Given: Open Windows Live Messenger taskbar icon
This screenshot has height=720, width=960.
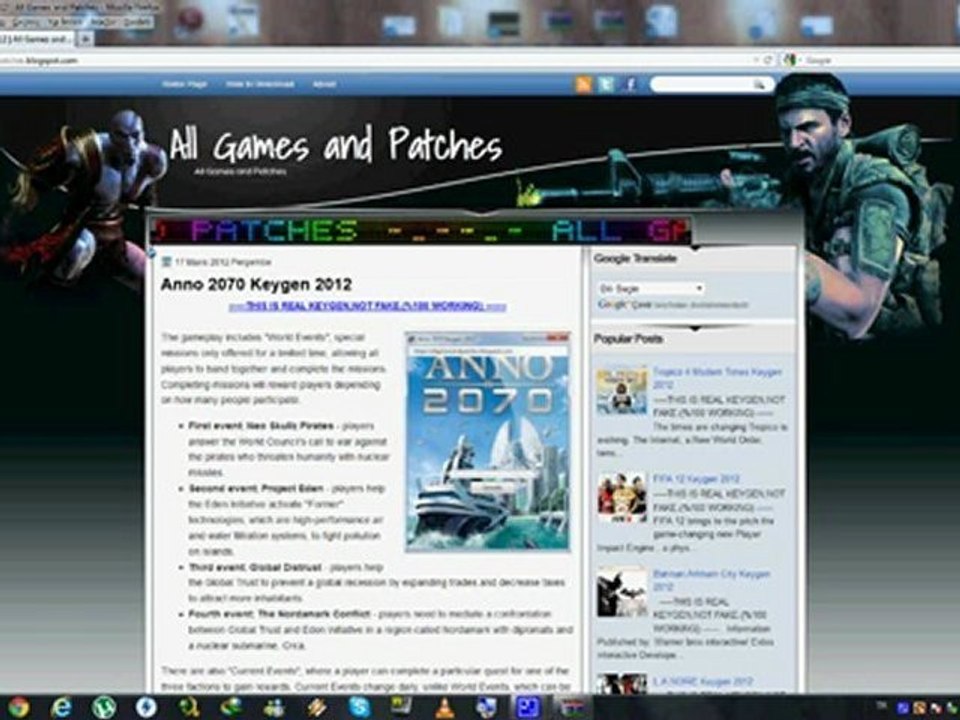Looking at the screenshot, I should 274,708.
